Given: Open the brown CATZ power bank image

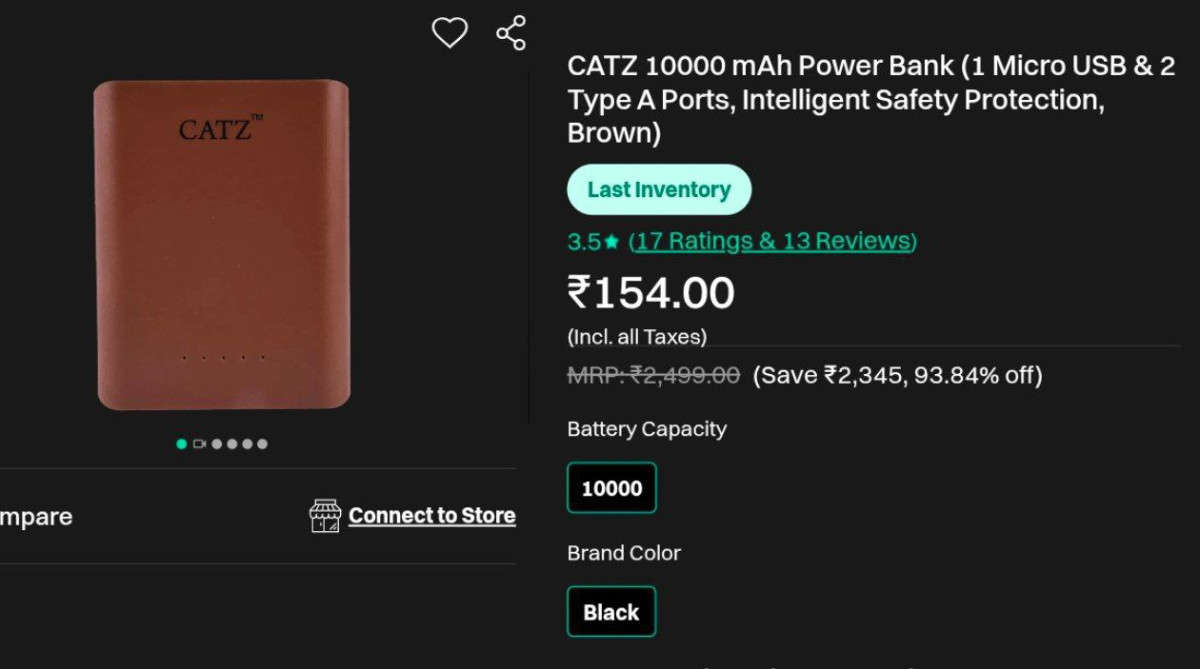Looking at the screenshot, I should [x=223, y=245].
